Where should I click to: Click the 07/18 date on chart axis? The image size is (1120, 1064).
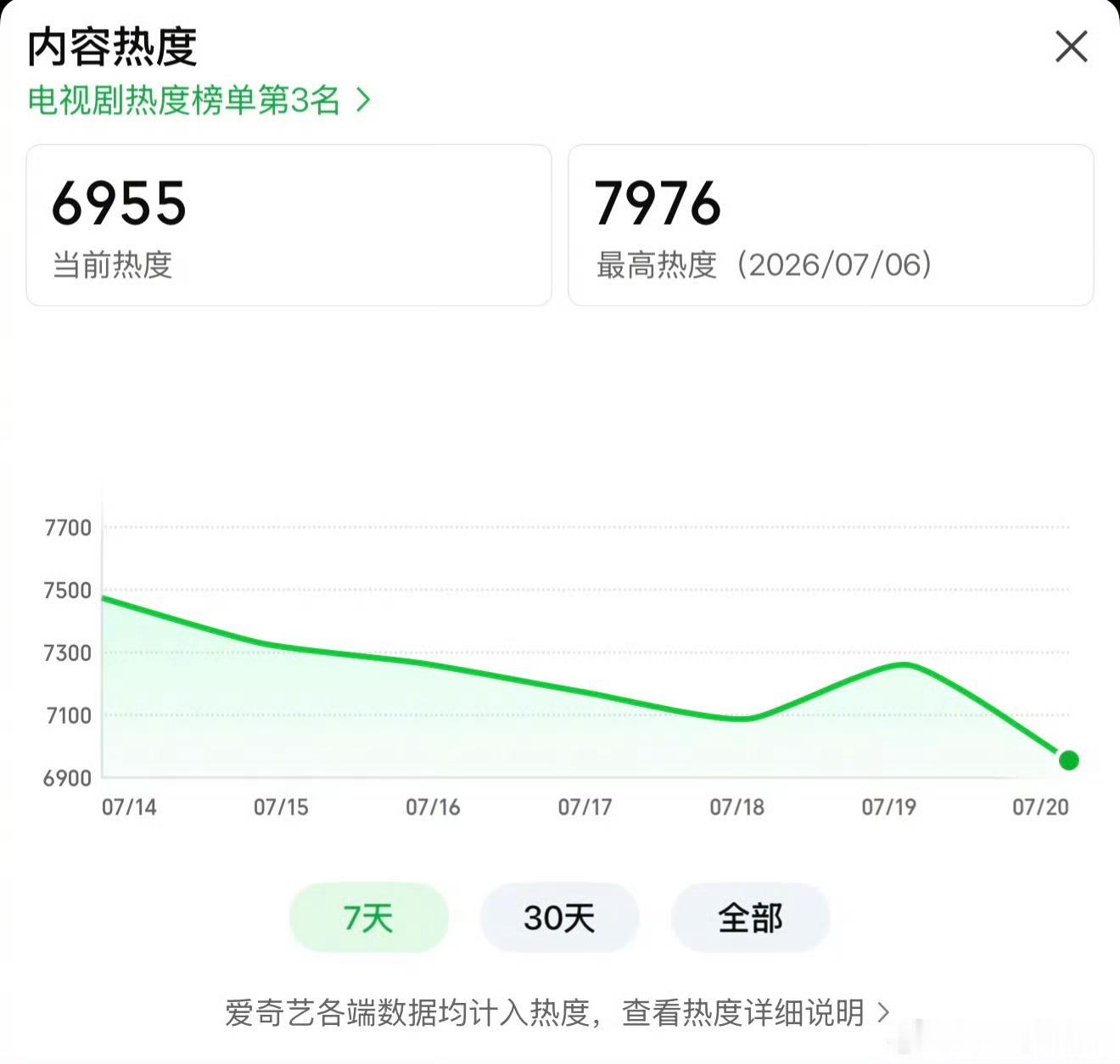736,807
